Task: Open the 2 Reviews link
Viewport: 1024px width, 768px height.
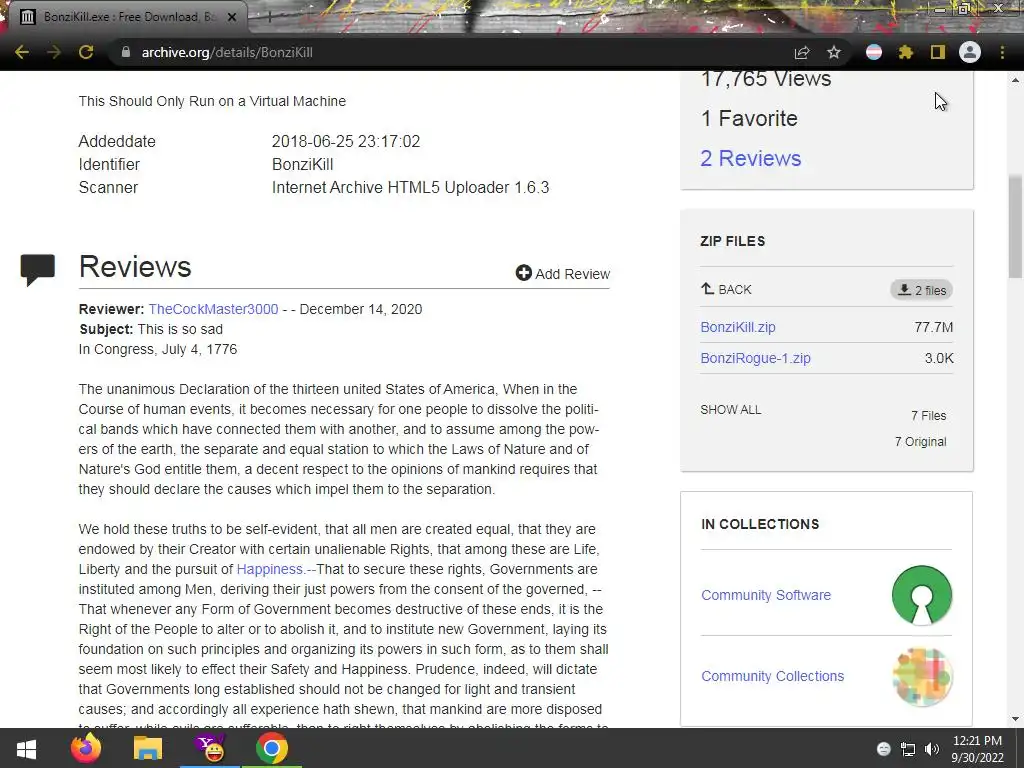Action: coord(750,158)
